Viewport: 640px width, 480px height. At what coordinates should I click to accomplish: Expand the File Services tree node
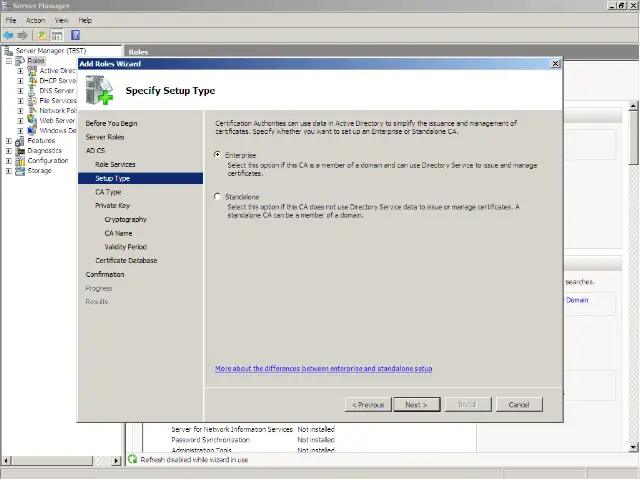coord(20,101)
